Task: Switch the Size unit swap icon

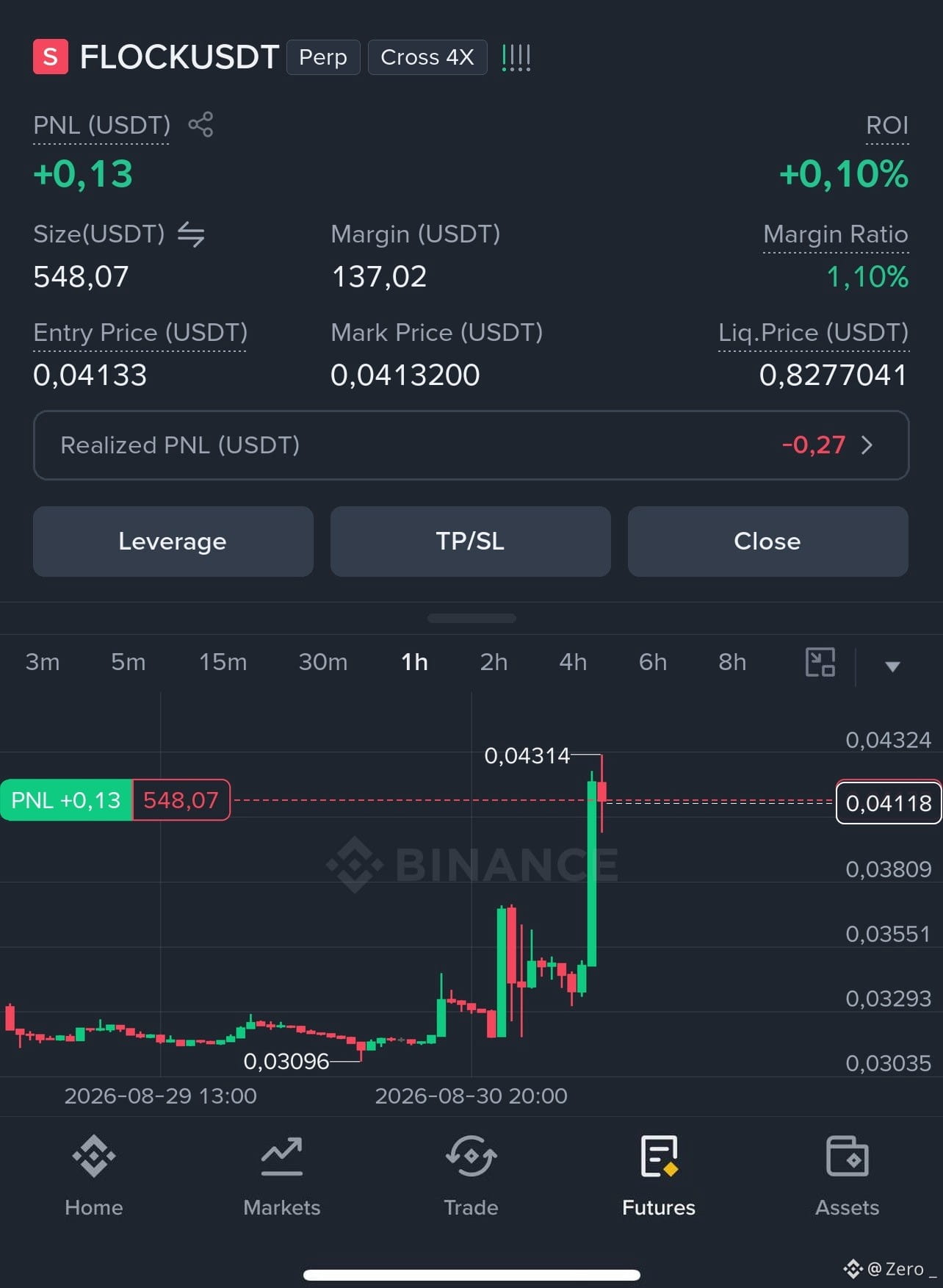Action: coord(191,234)
